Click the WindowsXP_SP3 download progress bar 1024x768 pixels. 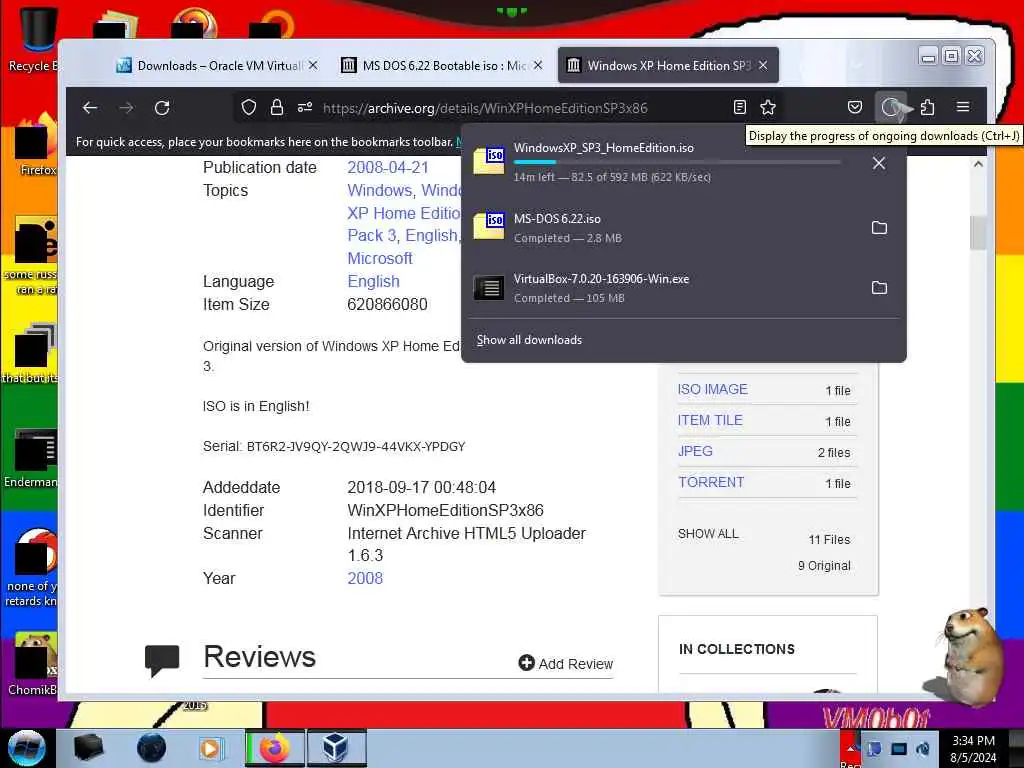click(677, 162)
